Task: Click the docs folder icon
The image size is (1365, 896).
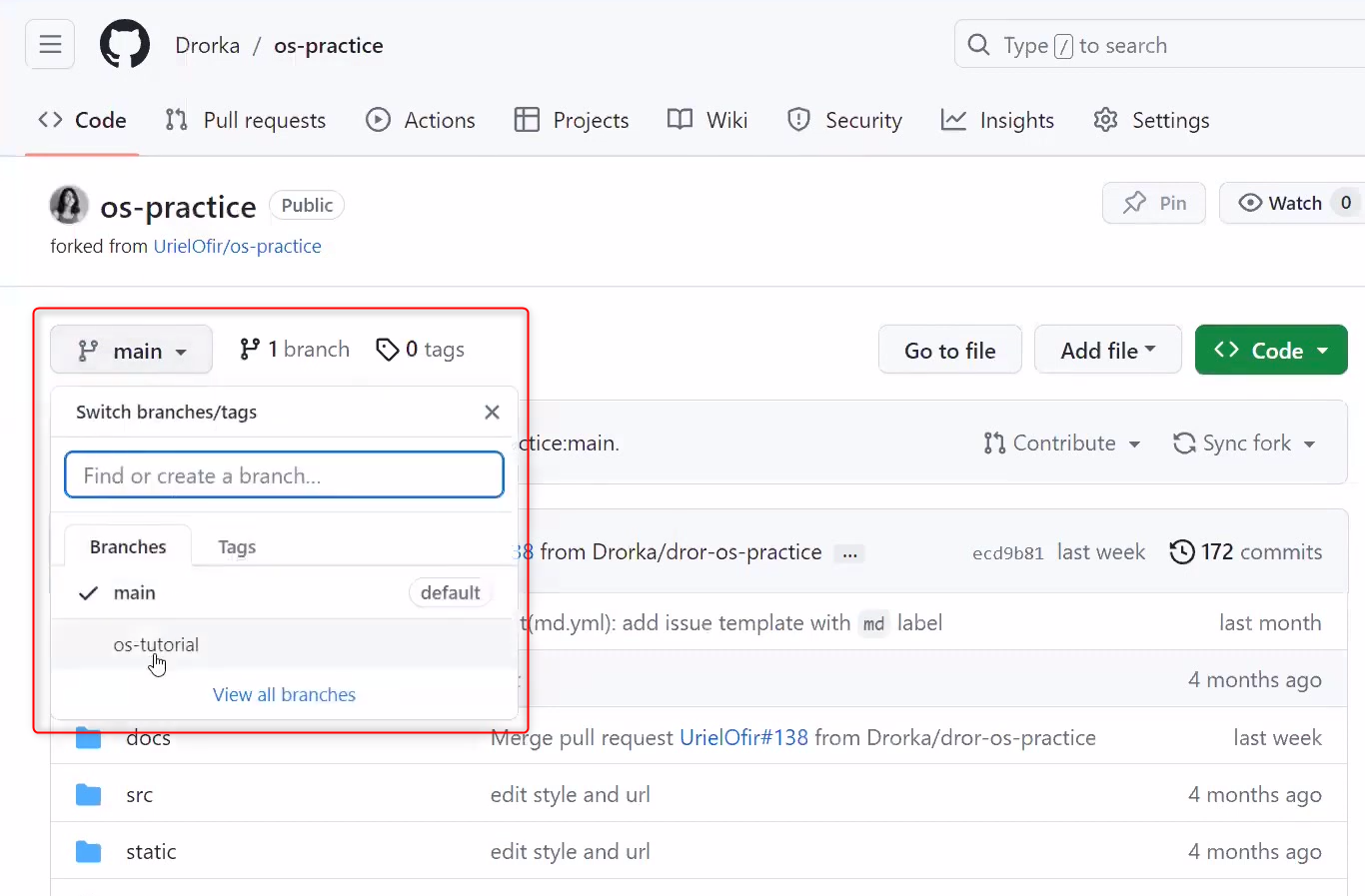Action: tap(89, 738)
